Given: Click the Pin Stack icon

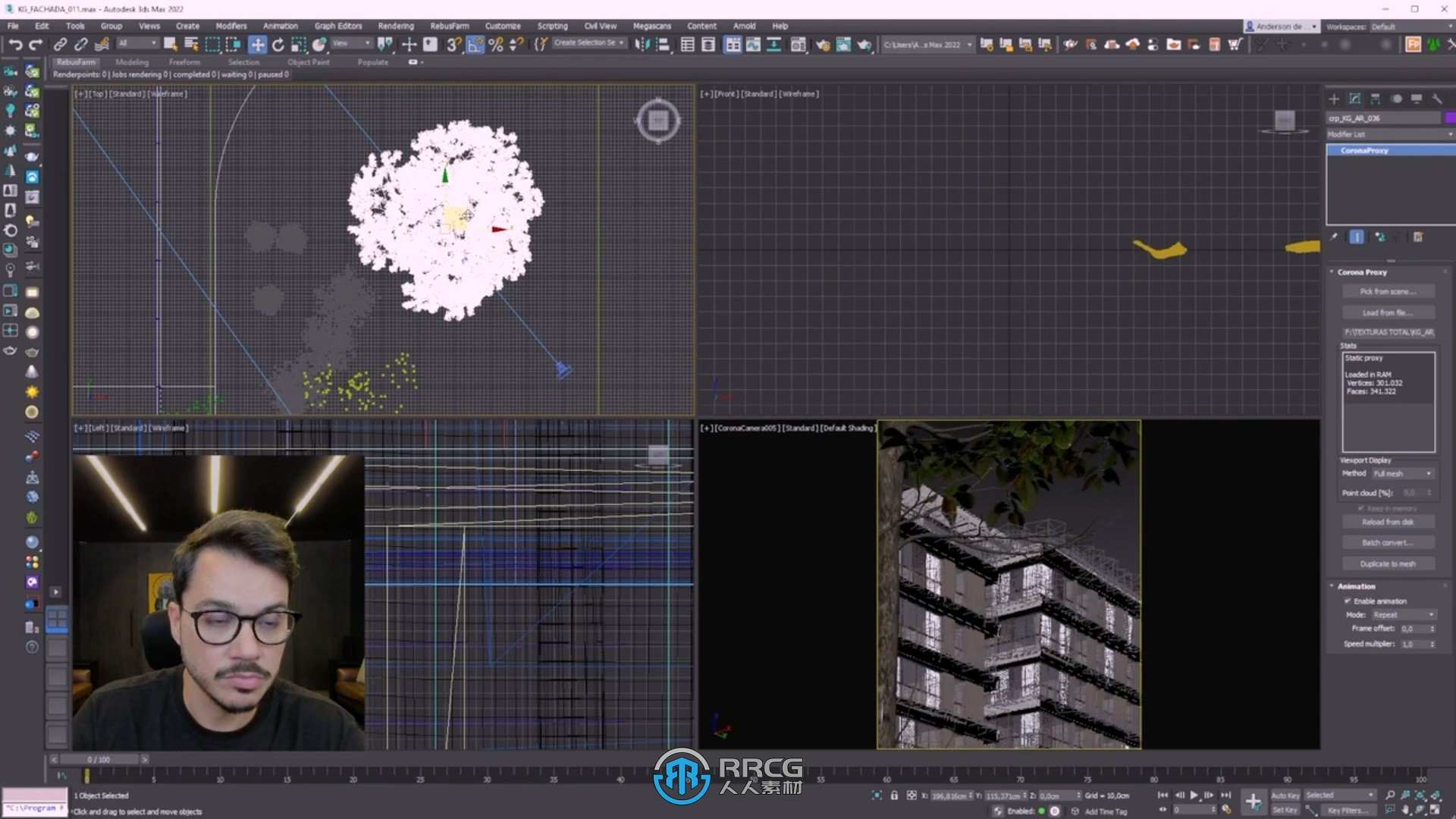Looking at the screenshot, I should pos(1335,237).
